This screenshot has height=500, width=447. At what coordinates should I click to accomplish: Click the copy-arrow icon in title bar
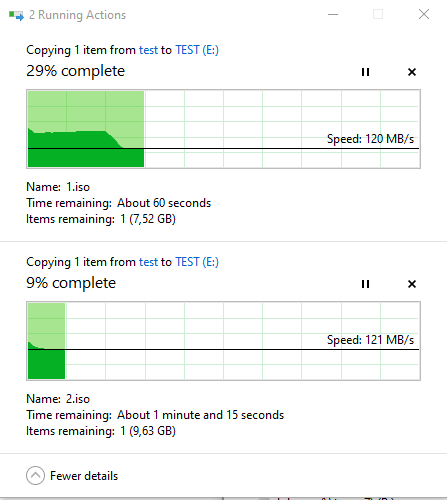tap(16, 15)
